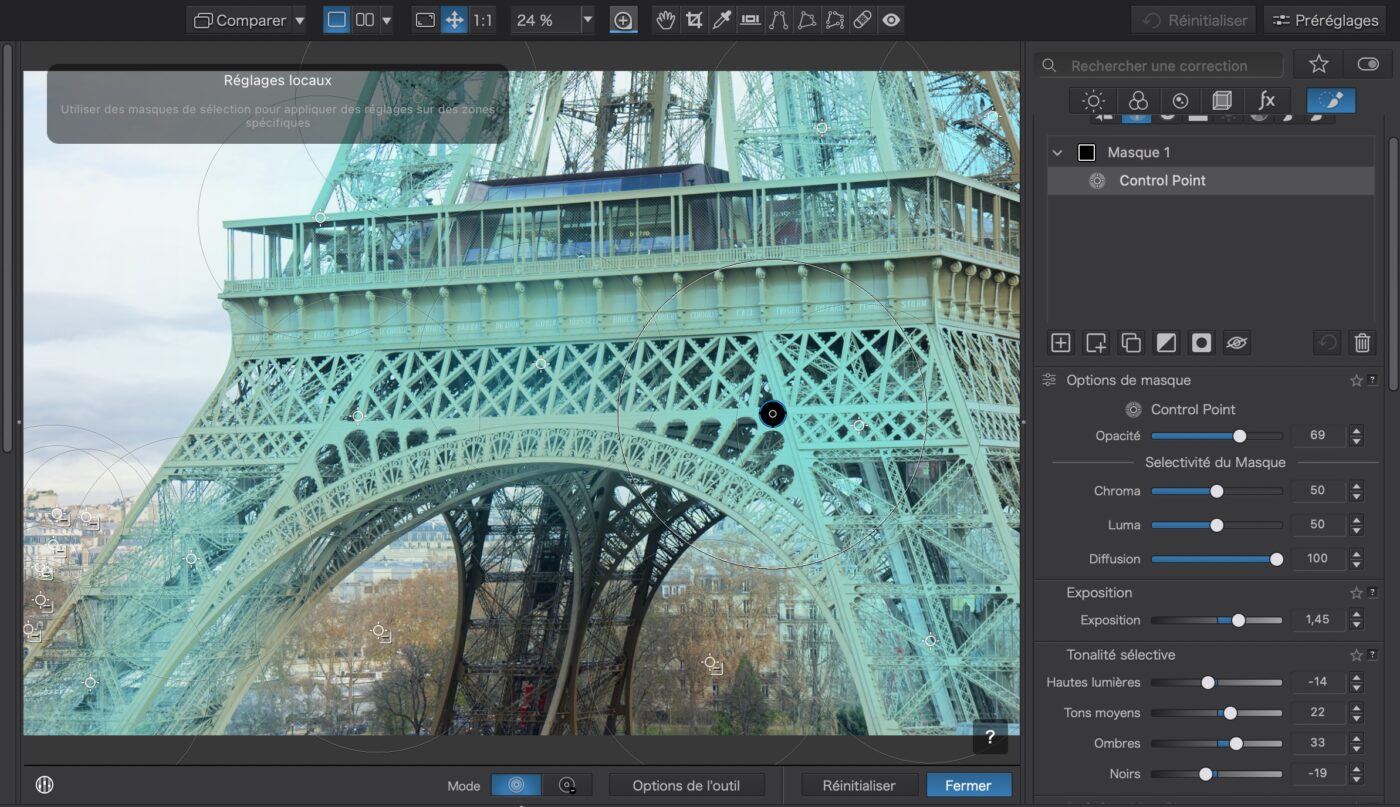Open the Comparer dropdown arrow
The image size is (1400, 807).
300,20
